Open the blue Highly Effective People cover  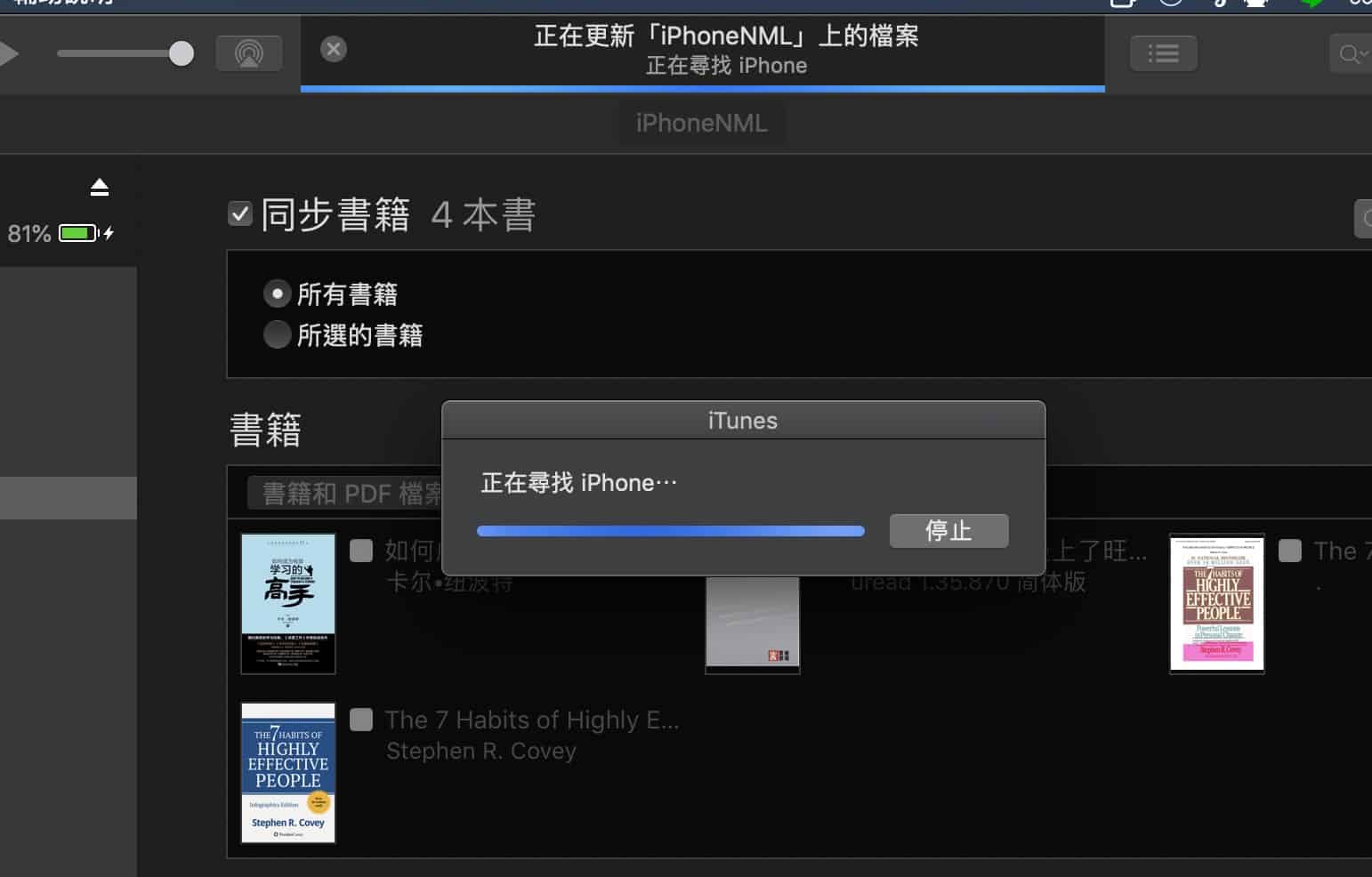(288, 772)
